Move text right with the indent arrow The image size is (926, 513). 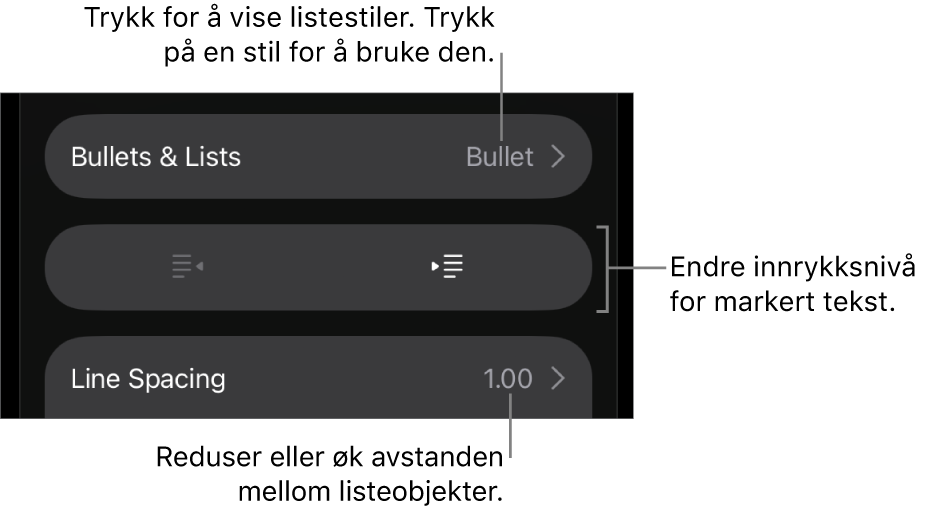[435, 267]
